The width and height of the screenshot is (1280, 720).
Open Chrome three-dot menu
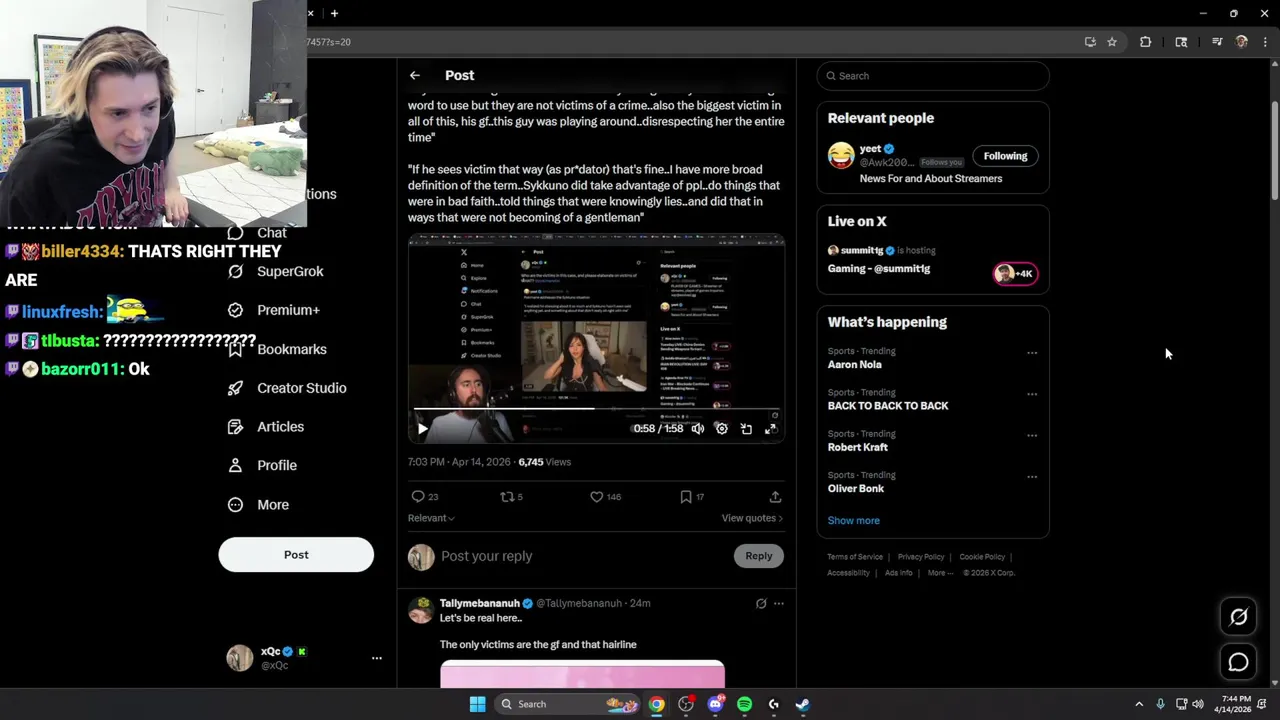pos(1266,42)
